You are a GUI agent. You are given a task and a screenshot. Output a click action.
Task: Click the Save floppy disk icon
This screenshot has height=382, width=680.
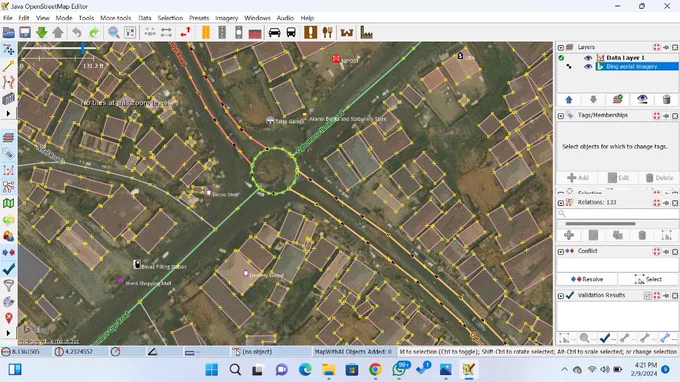pos(25,33)
